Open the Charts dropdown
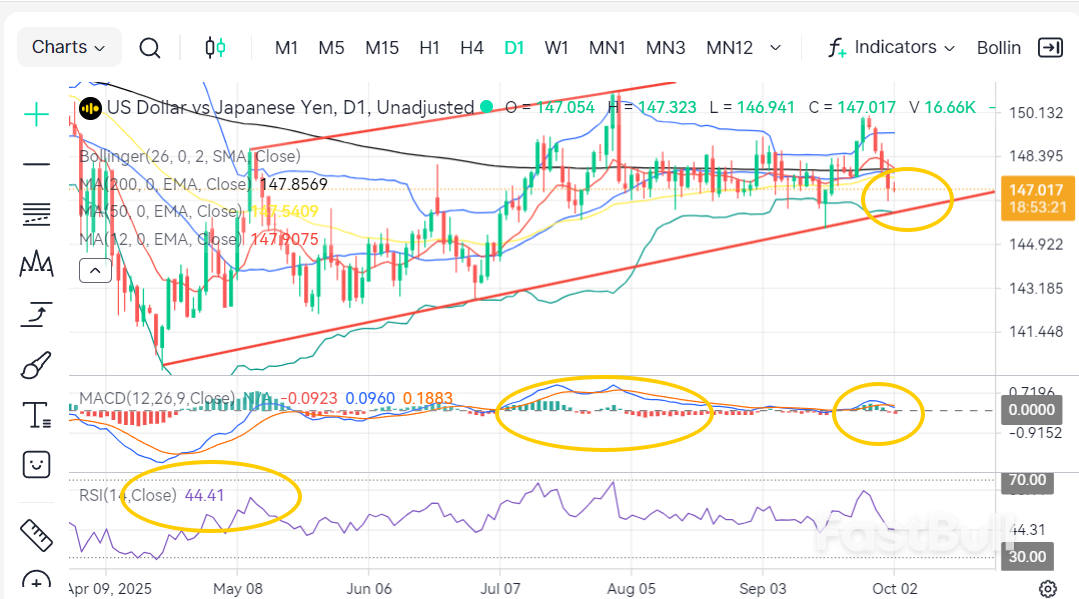The image size is (1079, 599). [68, 47]
